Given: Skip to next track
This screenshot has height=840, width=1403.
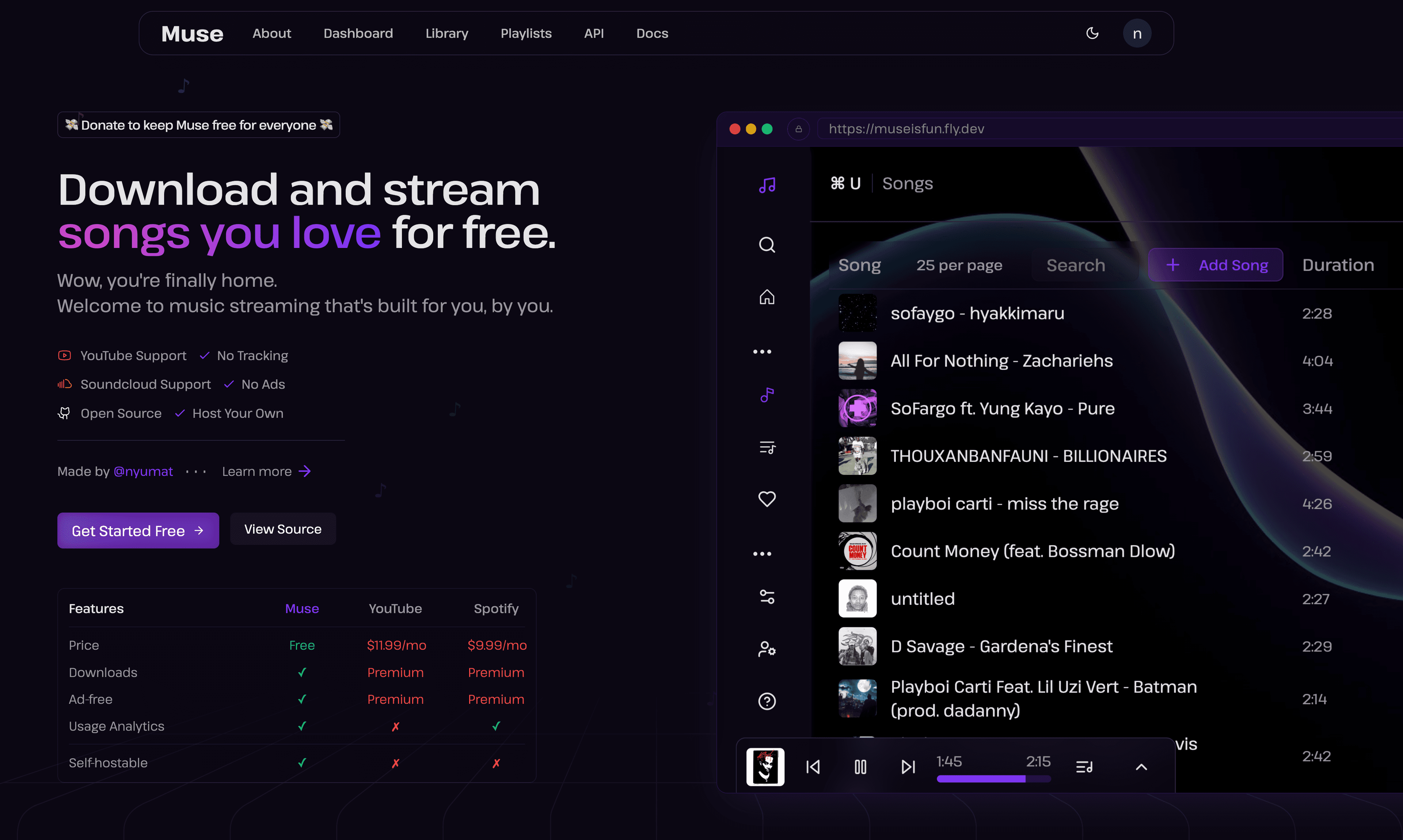Looking at the screenshot, I should coord(908,767).
